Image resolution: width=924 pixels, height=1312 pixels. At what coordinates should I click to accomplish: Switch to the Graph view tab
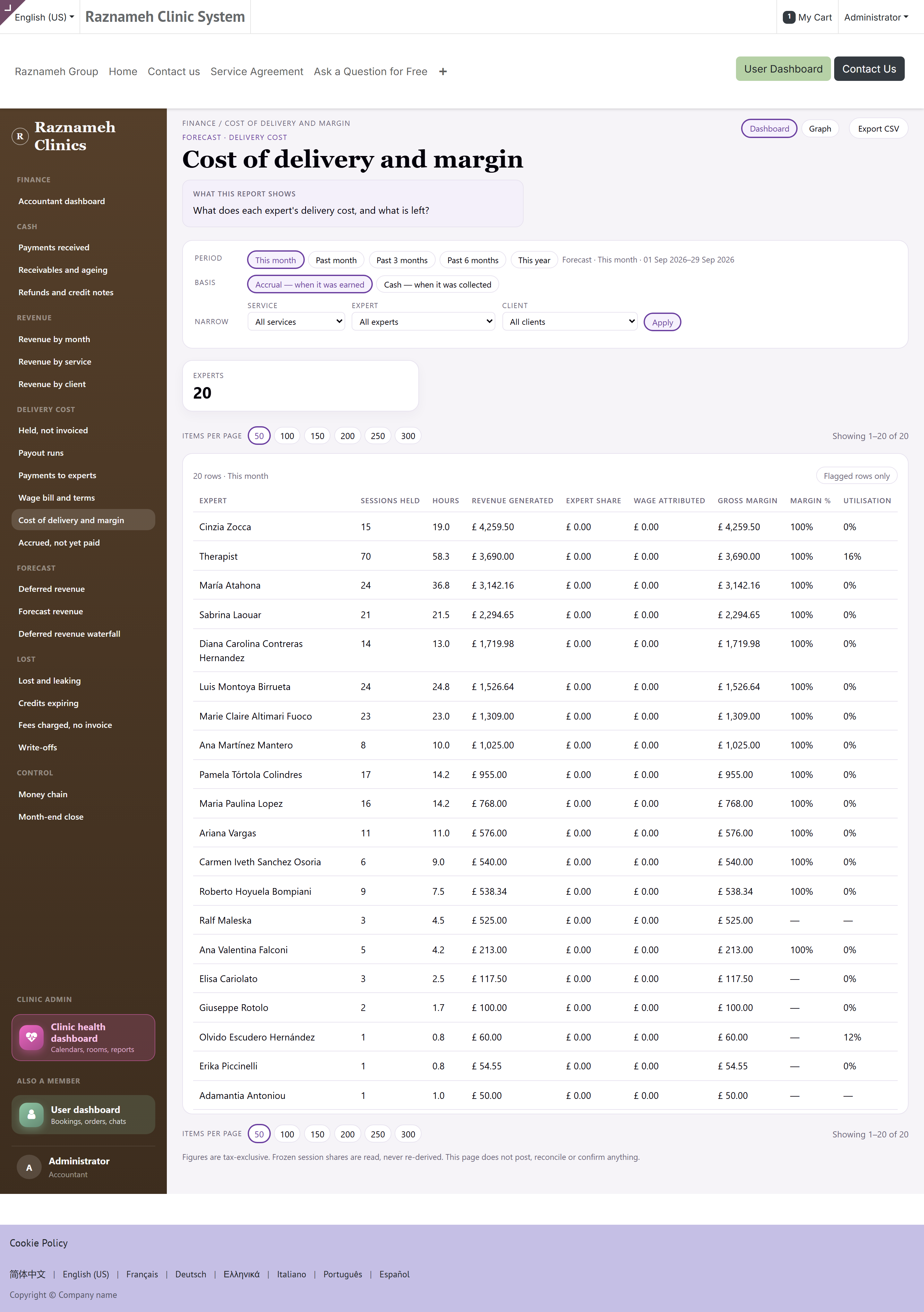pos(819,129)
